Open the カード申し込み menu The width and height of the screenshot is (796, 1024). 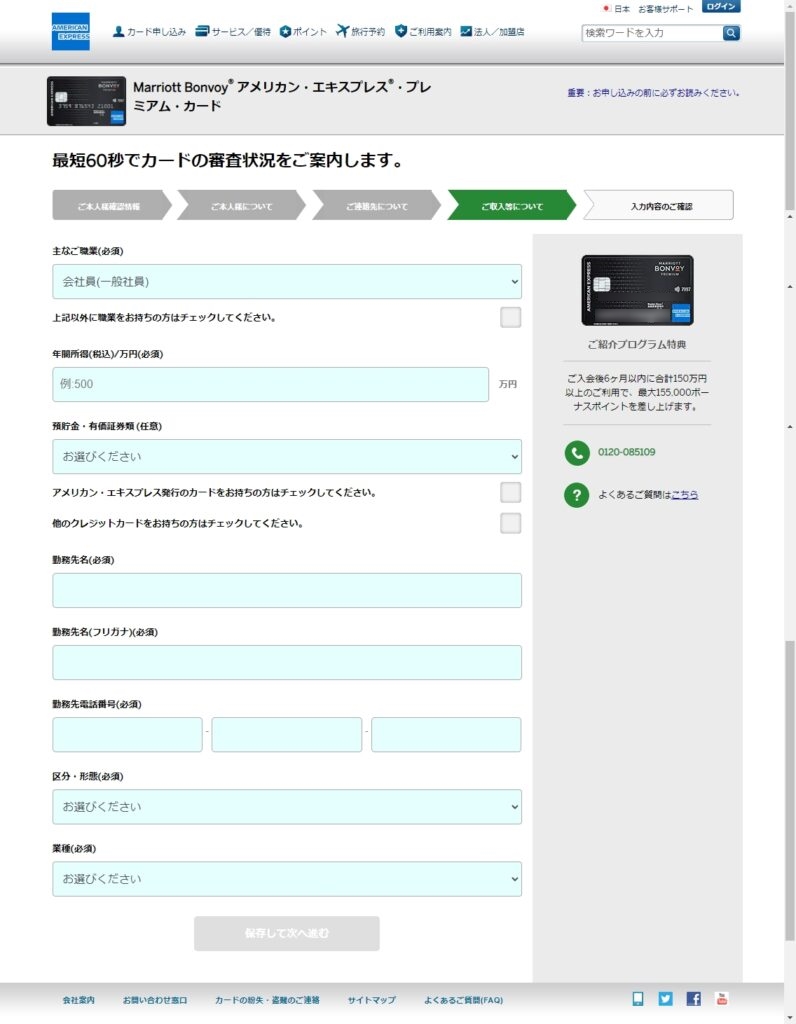coord(150,31)
